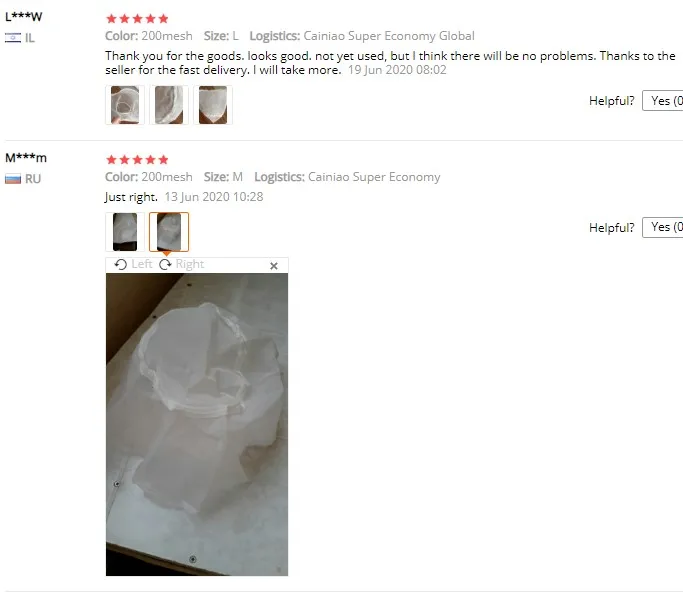Image resolution: width=683 pixels, height=603 pixels.
Task: Click the rotate right arrow icon
Action: pos(165,264)
